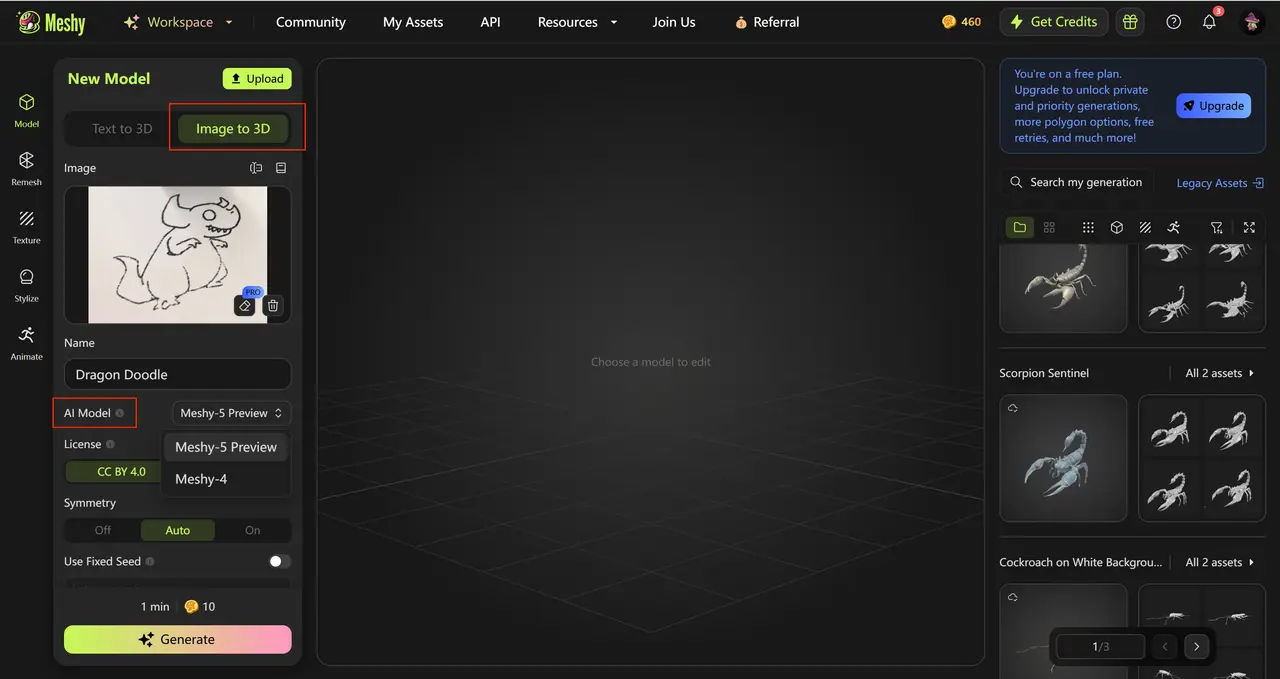Open the Animate sidebar tool
Screen dimensions: 1280x679
(x=26, y=340)
